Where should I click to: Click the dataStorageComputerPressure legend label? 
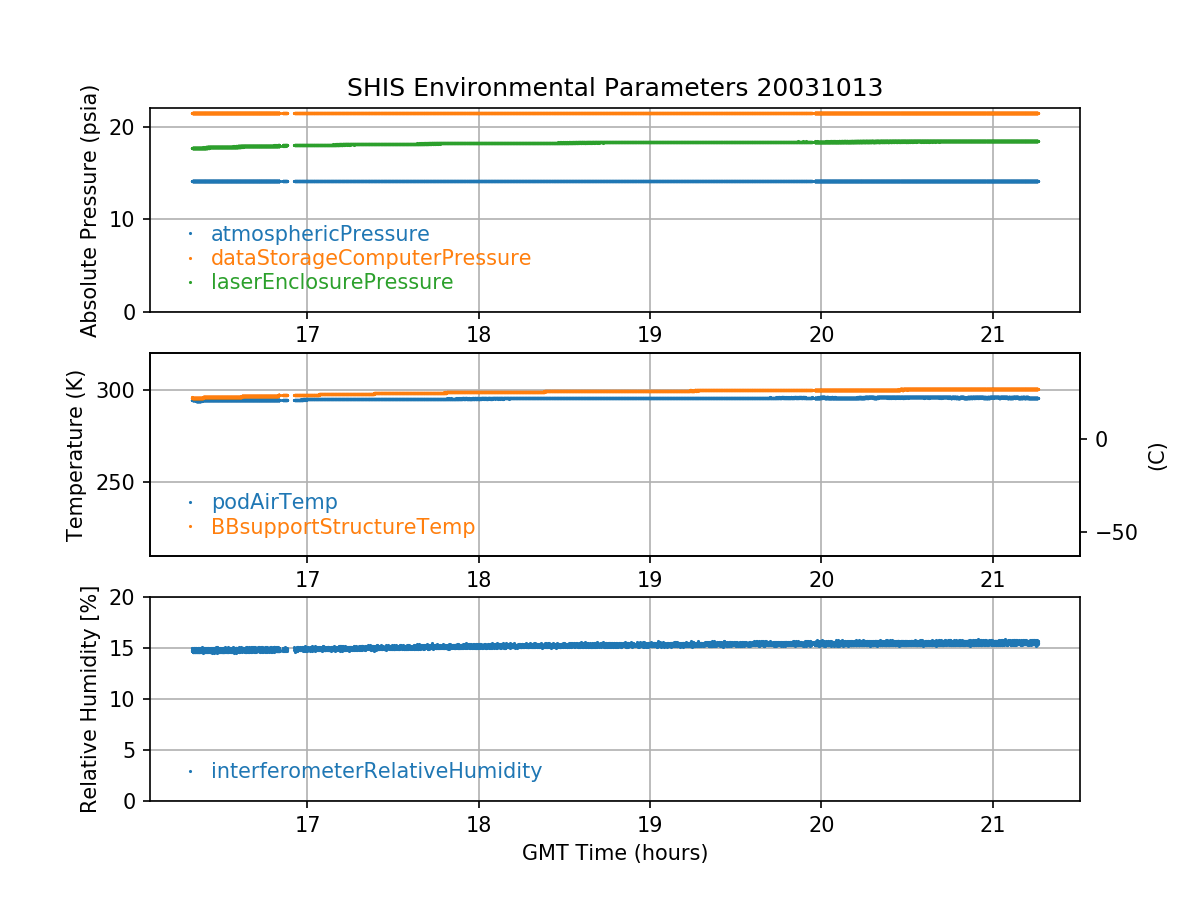[370, 258]
